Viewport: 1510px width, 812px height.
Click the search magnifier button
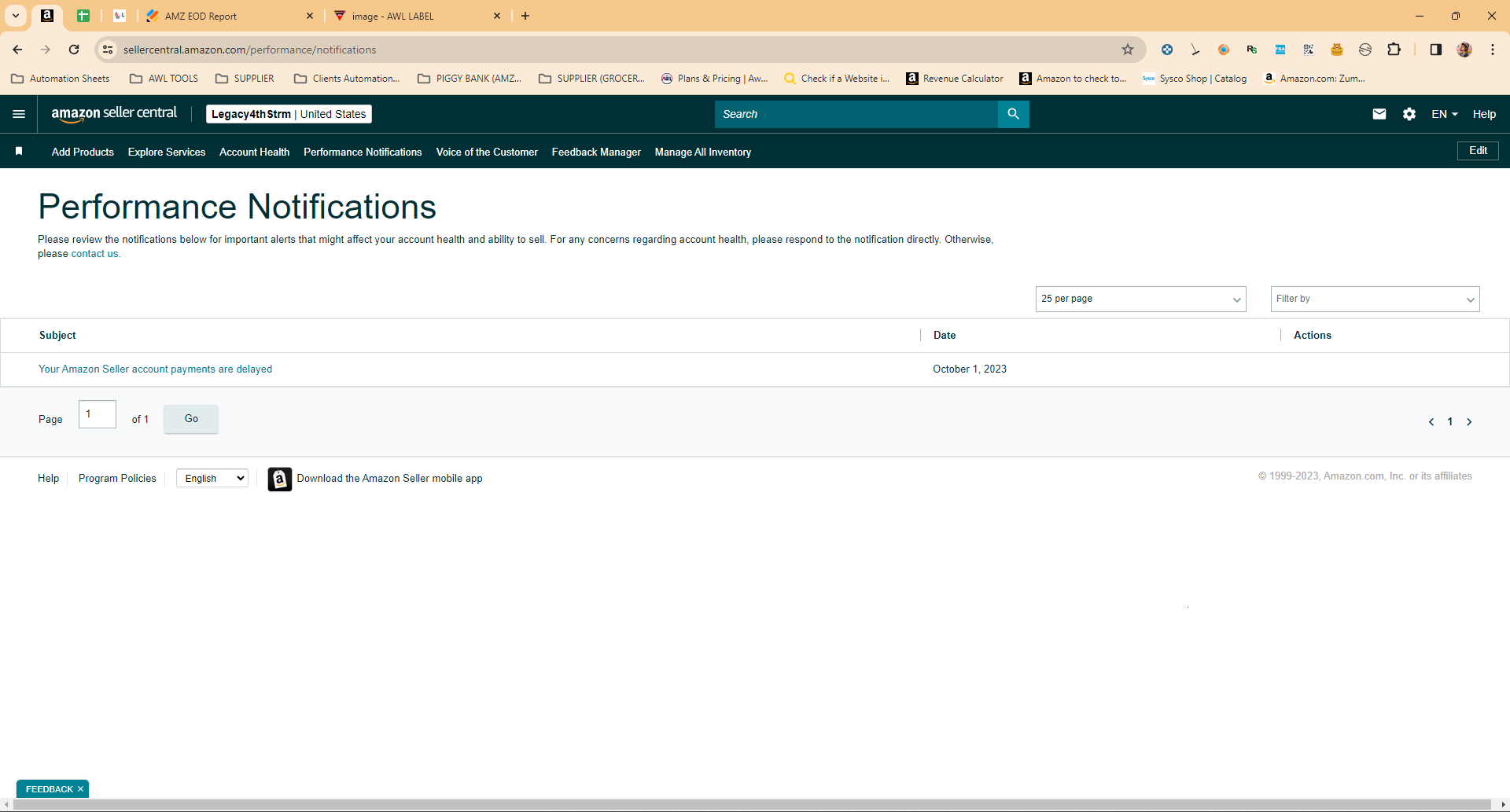tap(1013, 114)
